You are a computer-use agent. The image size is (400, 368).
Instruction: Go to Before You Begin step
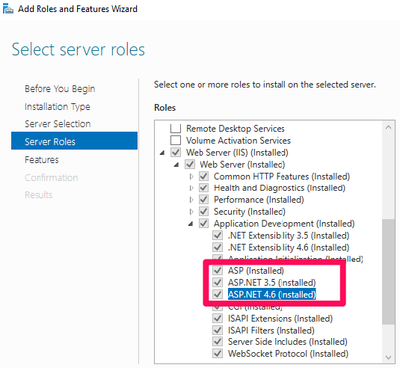pyautogui.click(x=60, y=89)
